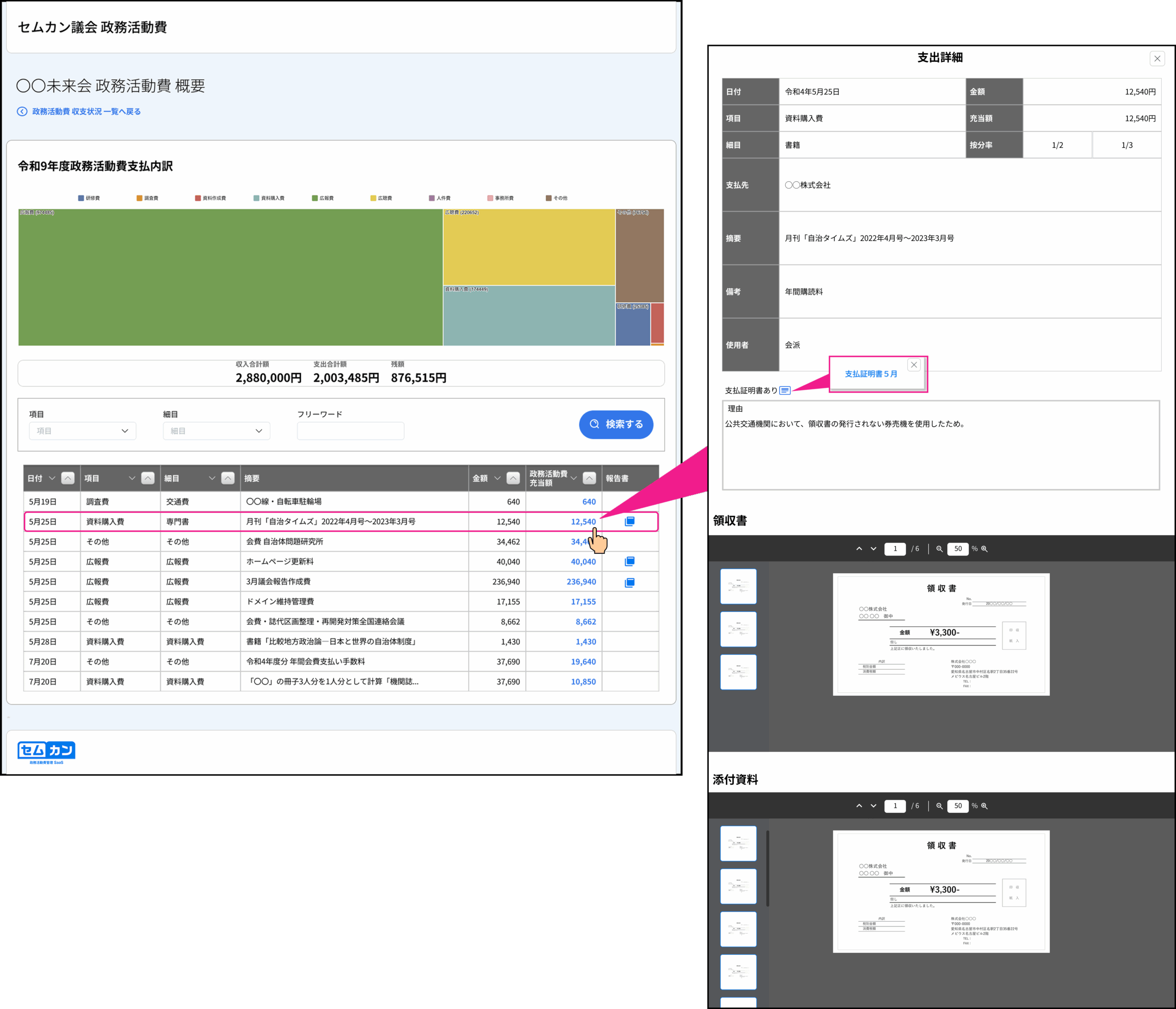Click the 支払証明書あり note icon
This screenshot has height=1009, width=1176.
pos(784,390)
